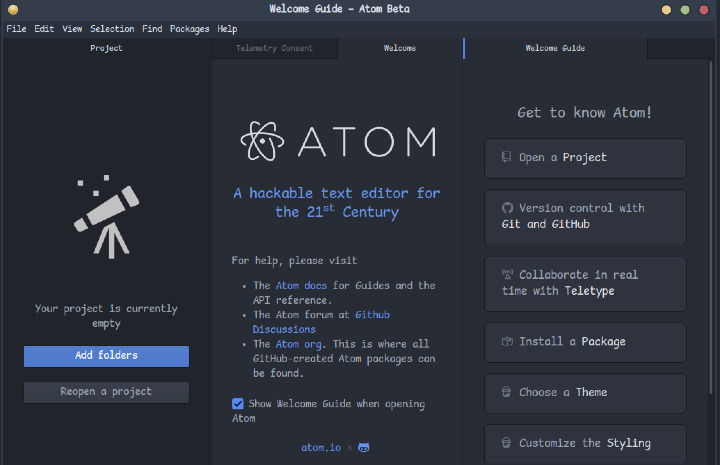This screenshot has height=465, width=720.
Task: Open the Atom org link
Action: [x=298, y=344]
